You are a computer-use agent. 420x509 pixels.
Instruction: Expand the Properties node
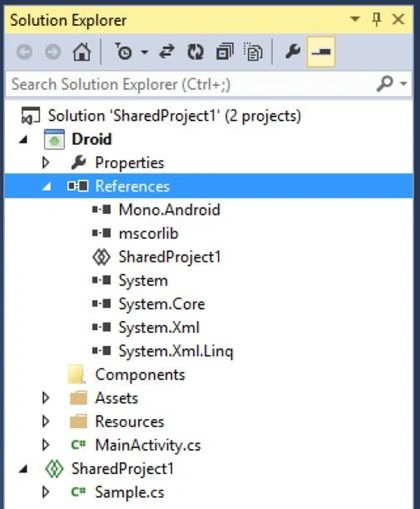(46, 163)
